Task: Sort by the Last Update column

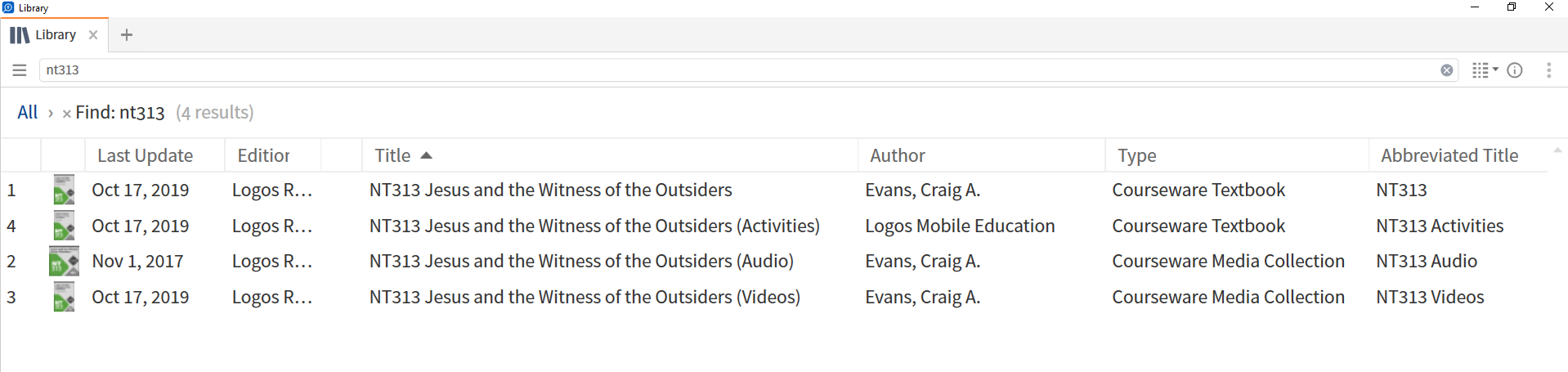Action: (146, 155)
